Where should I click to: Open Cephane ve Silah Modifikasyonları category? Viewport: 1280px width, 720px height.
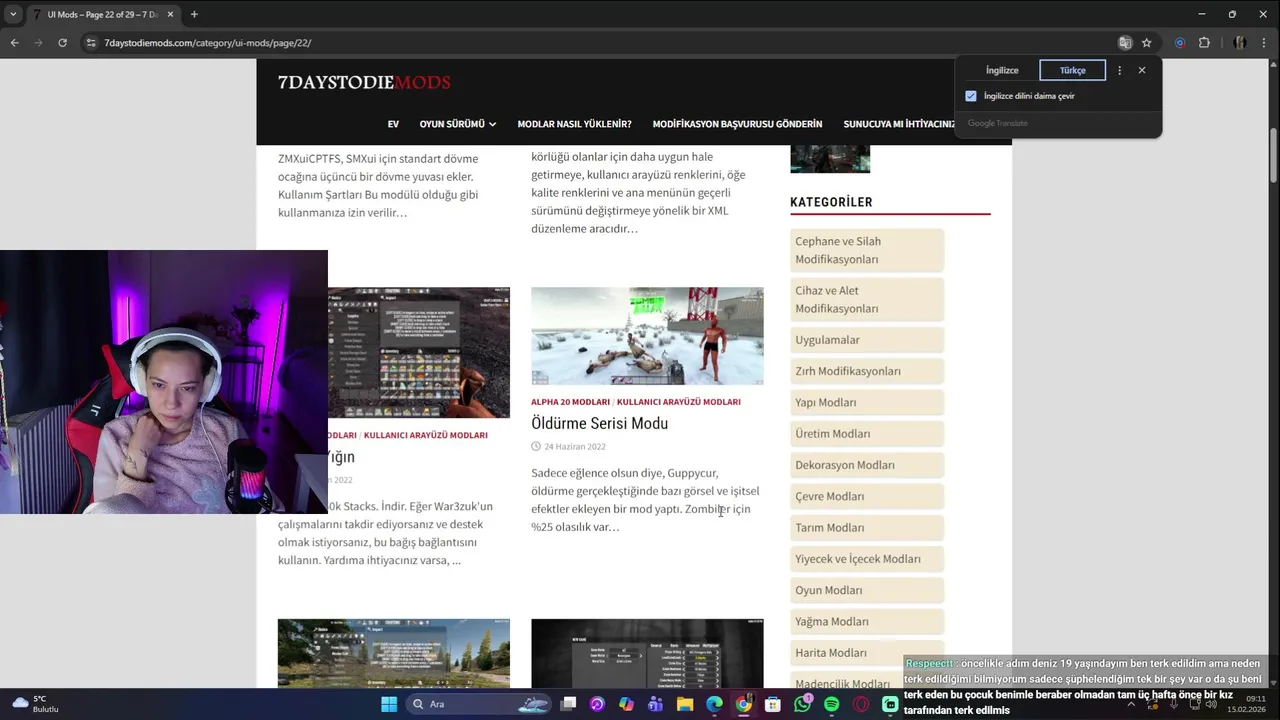point(866,250)
